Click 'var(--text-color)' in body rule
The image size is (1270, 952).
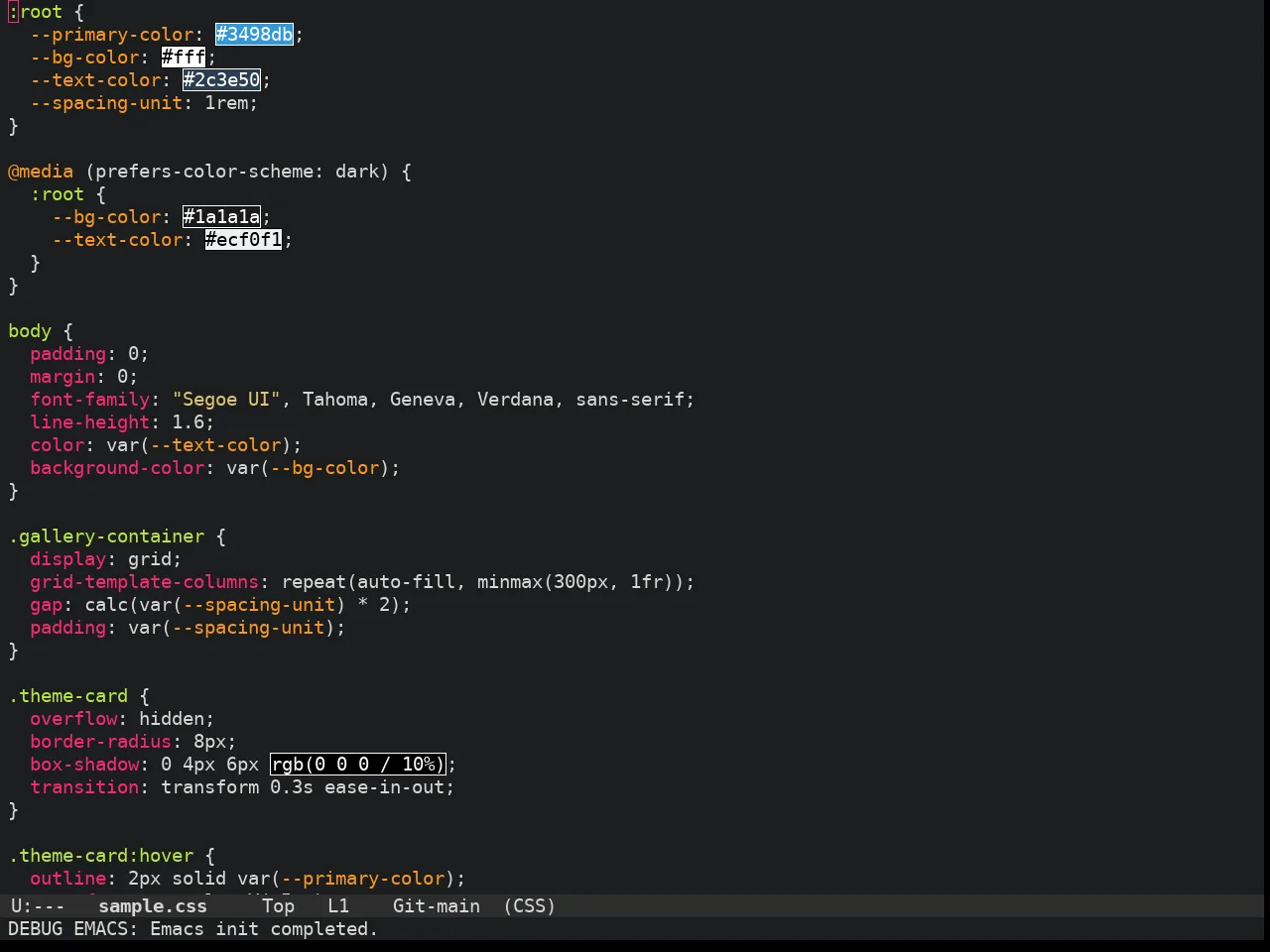click(x=198, y=445)
